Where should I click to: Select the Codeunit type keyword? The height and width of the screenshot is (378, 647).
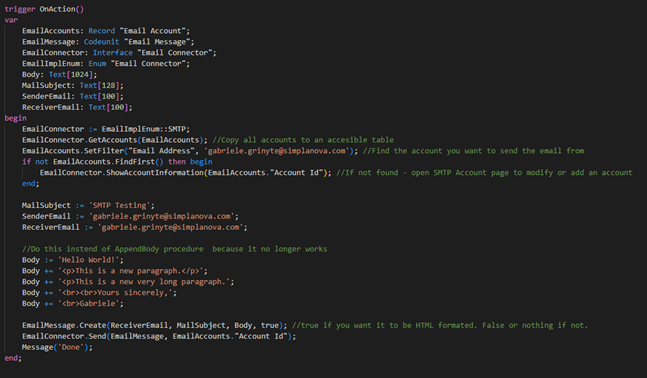102,42
